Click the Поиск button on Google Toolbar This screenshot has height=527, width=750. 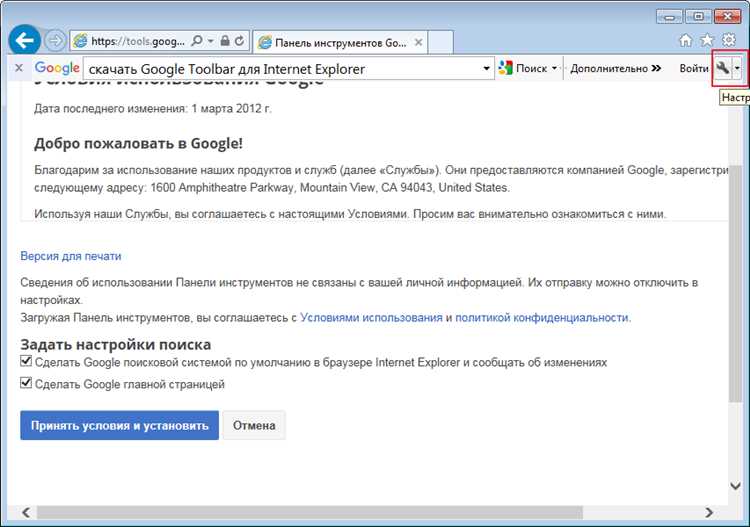pos(522,68)
